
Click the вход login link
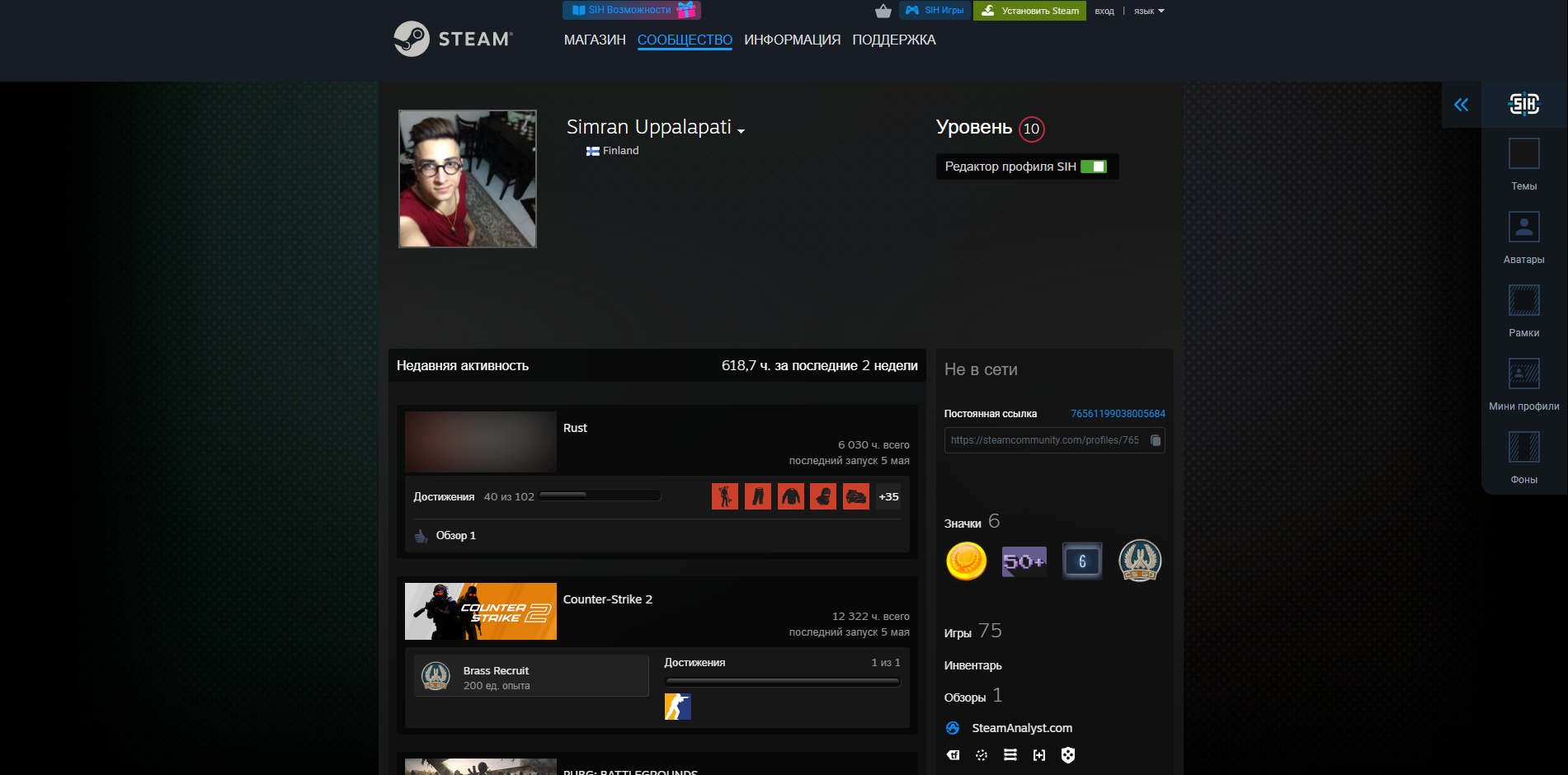click(1104, 12)
